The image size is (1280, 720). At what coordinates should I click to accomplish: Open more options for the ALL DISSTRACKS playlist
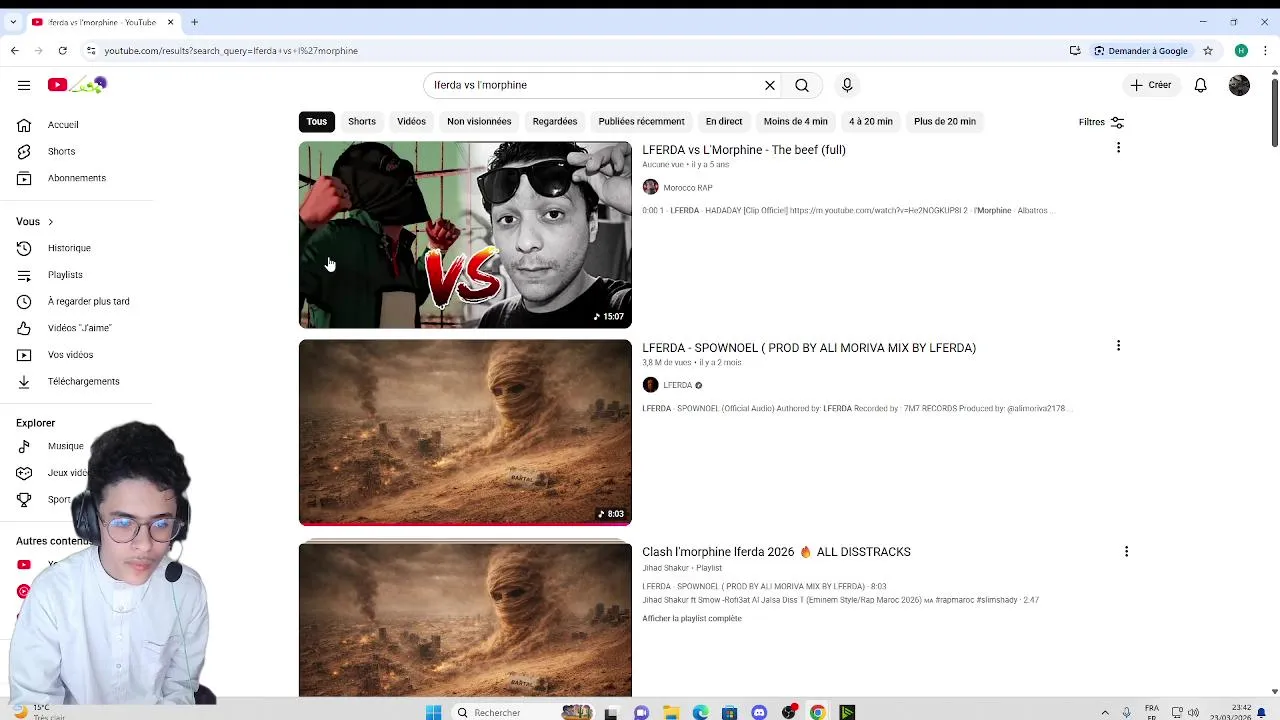1126,552
